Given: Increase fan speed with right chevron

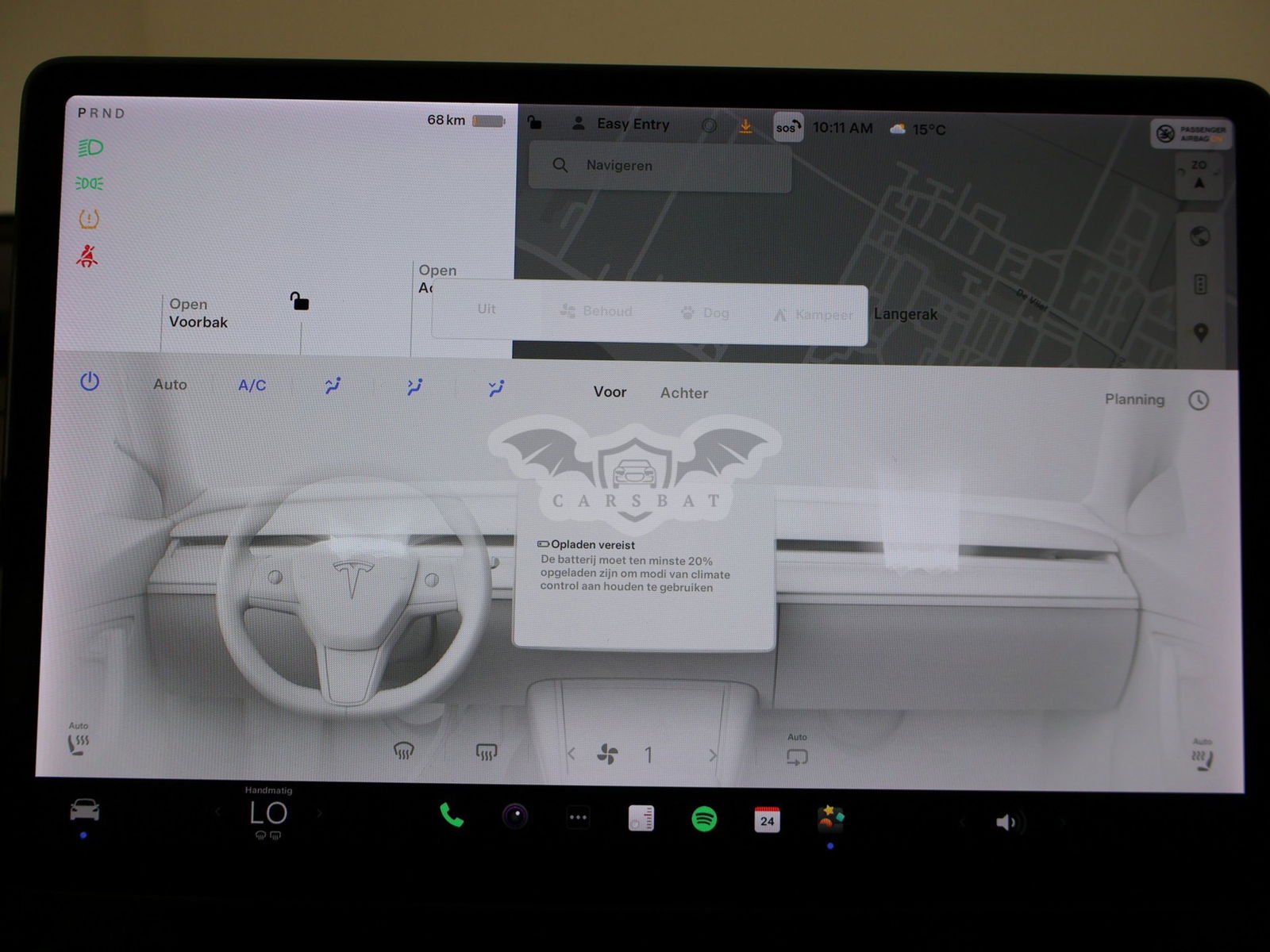Looking at the screenshot, I should (x=712, y=755).
